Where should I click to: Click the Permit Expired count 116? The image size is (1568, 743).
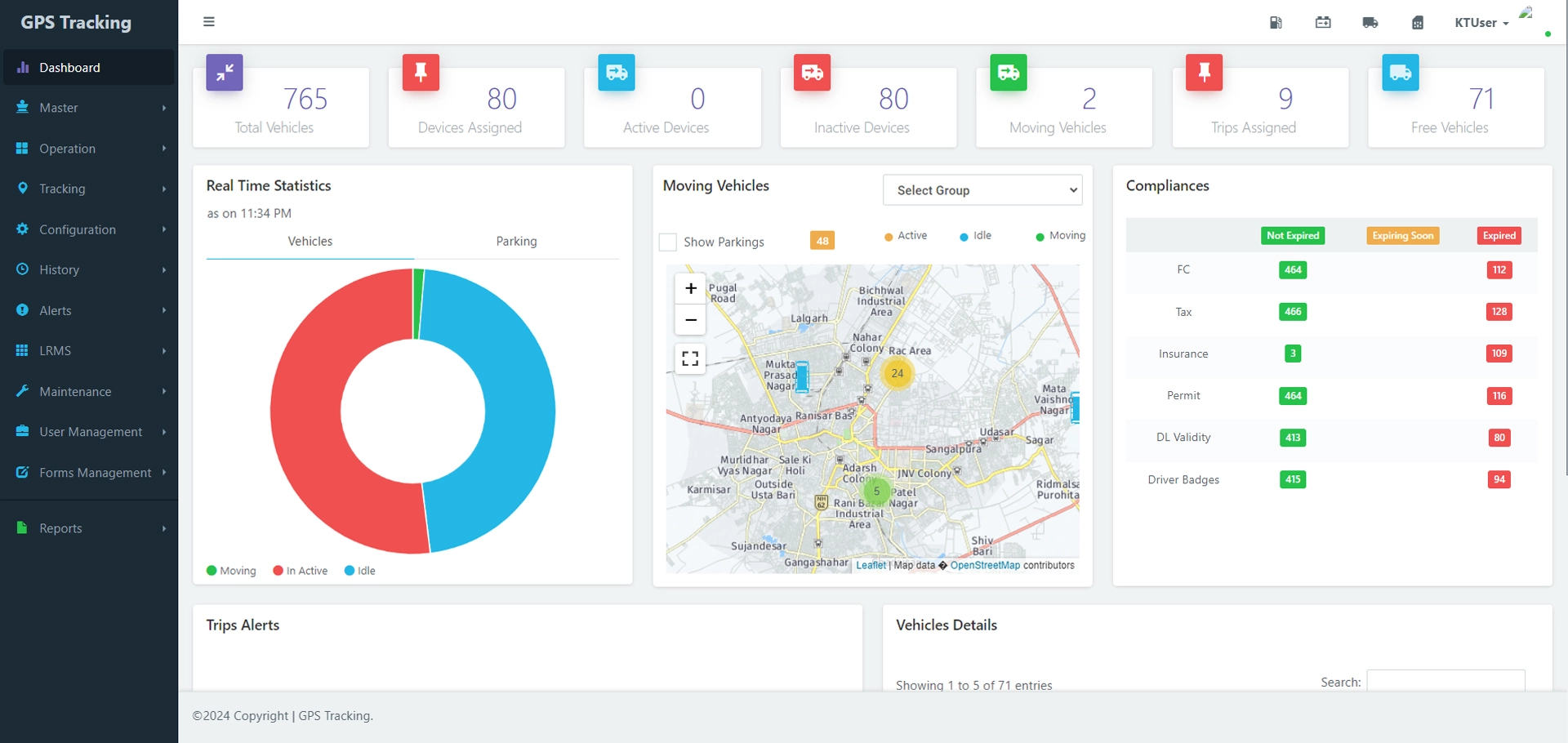1499,396
